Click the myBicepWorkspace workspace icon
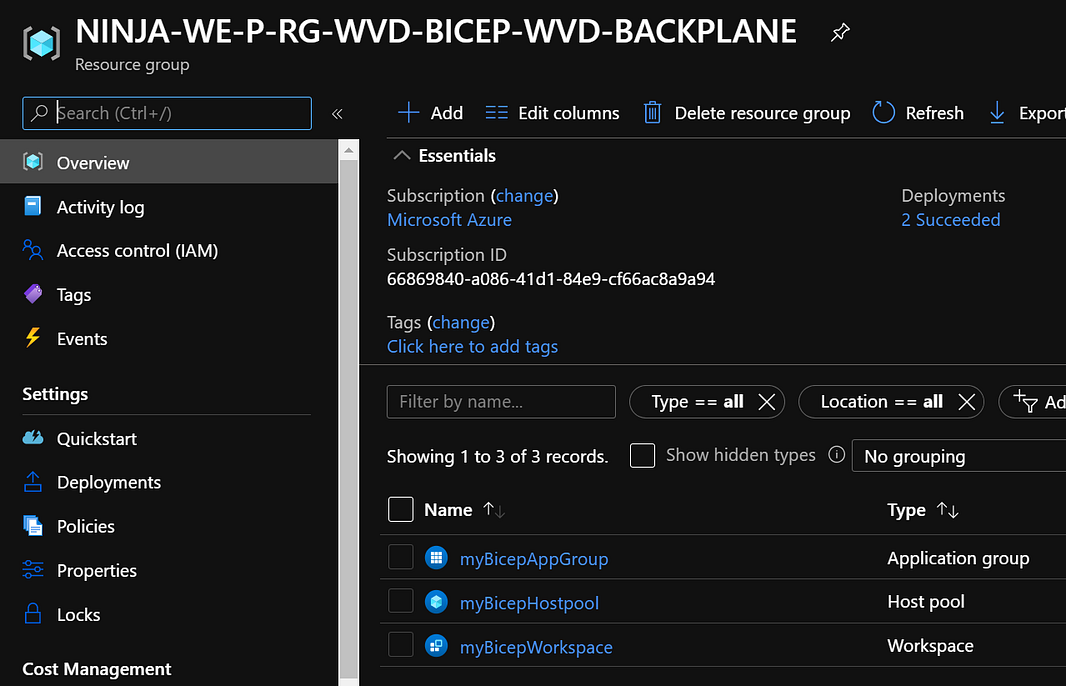Viewport: 1066px width, 686px height. [x=436, y=645]
